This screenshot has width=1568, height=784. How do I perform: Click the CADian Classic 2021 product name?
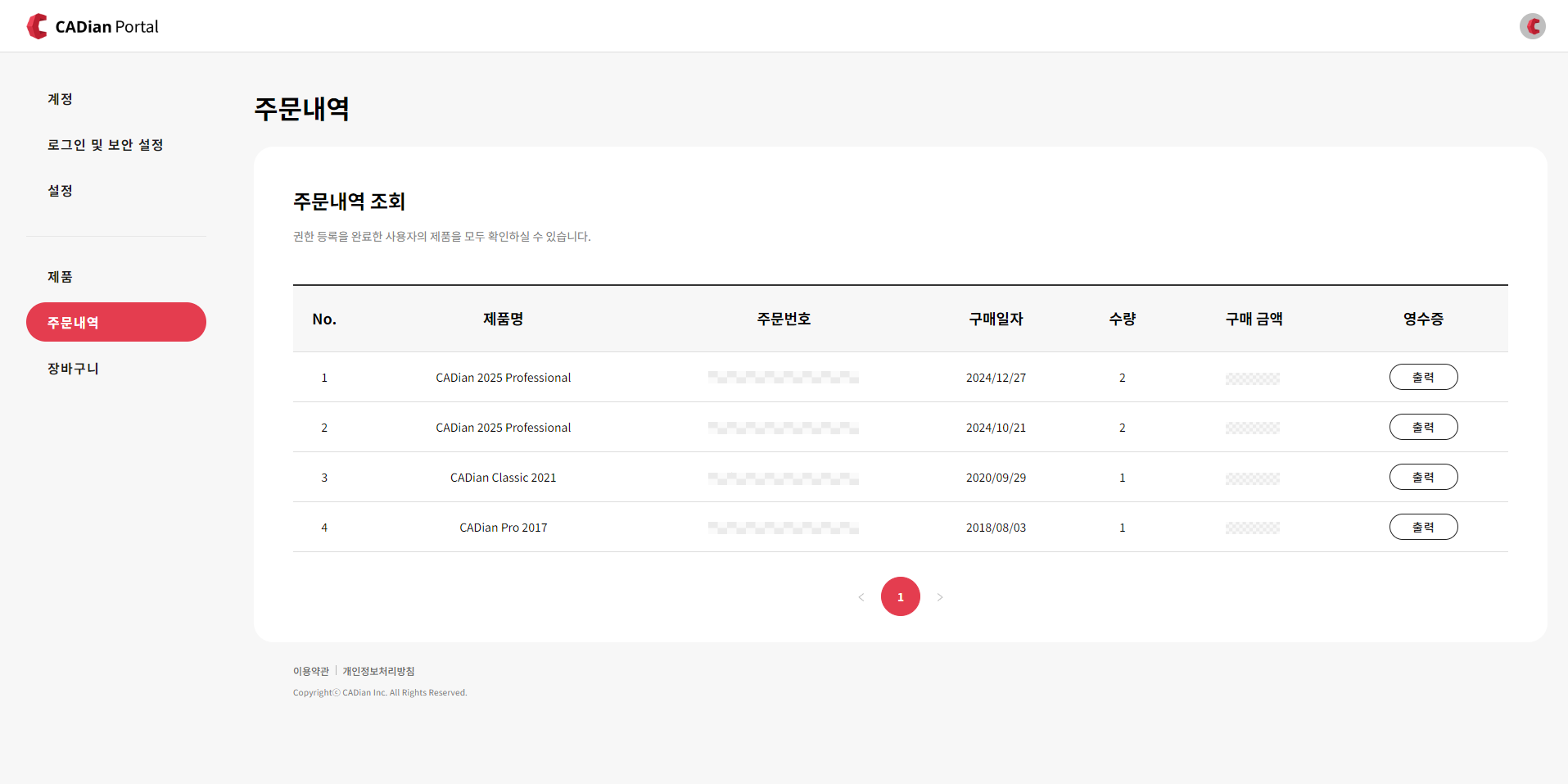pyautogui.click(x=503, y=478)
